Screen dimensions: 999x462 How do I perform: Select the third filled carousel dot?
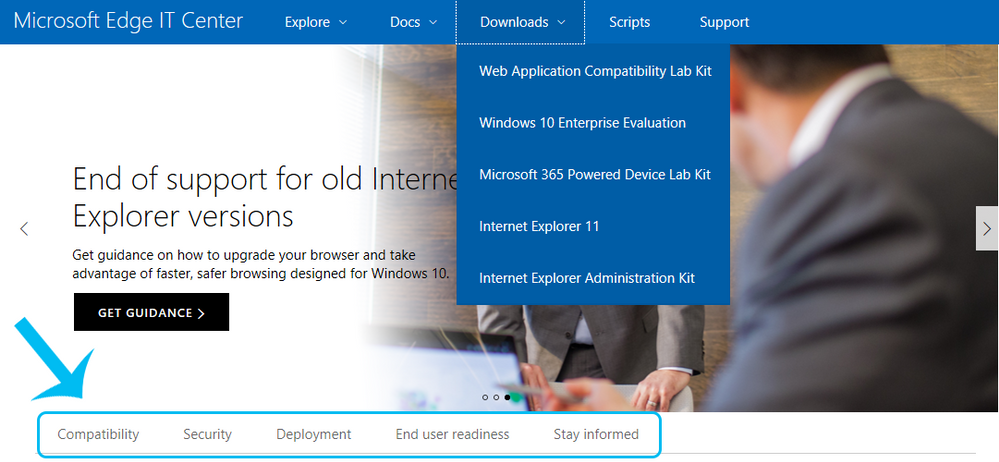pos(507,397)
